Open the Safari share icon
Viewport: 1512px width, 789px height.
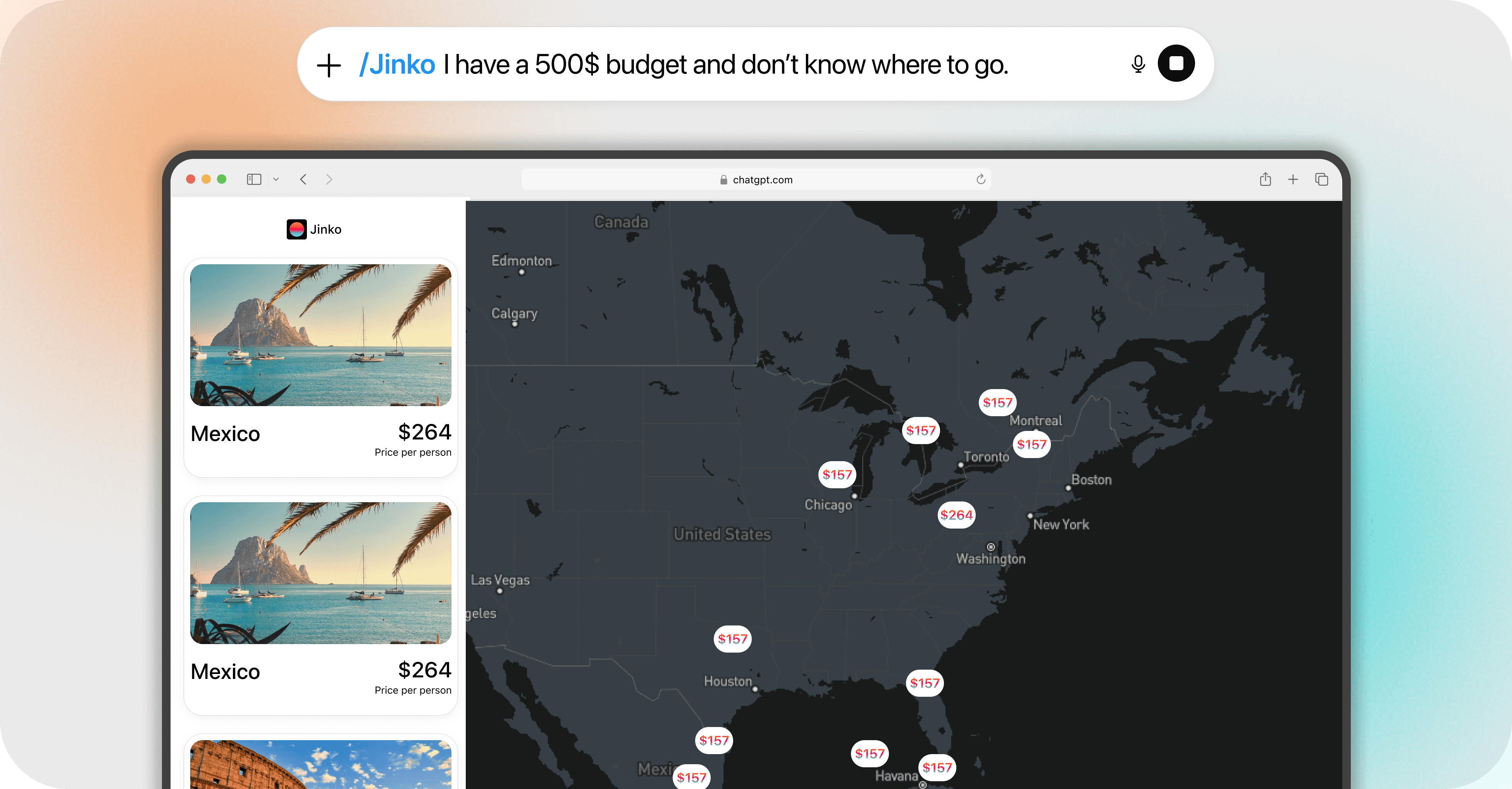[1265, 180]
